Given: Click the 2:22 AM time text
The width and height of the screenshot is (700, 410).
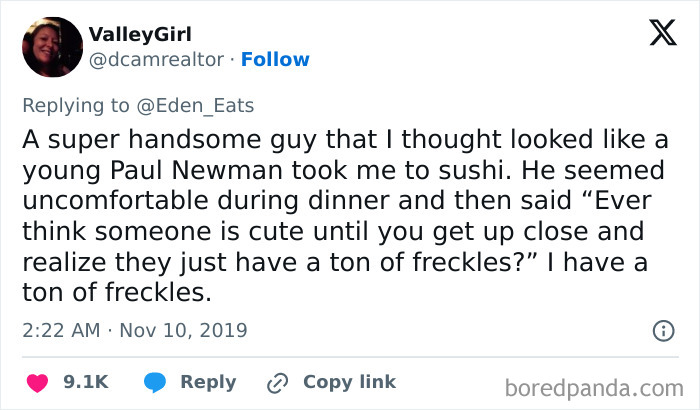Looking at the screenshot, I should [59, 329].
